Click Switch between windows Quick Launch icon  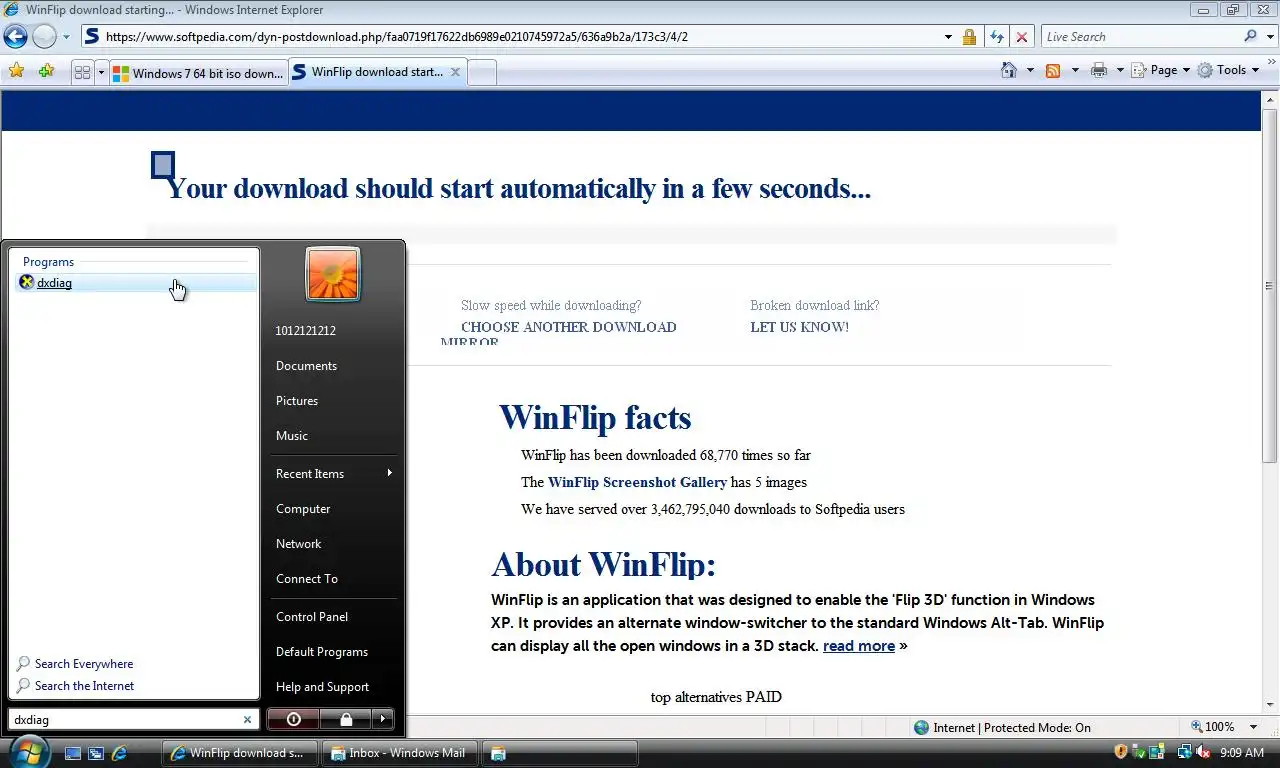[x=96, y=753]
